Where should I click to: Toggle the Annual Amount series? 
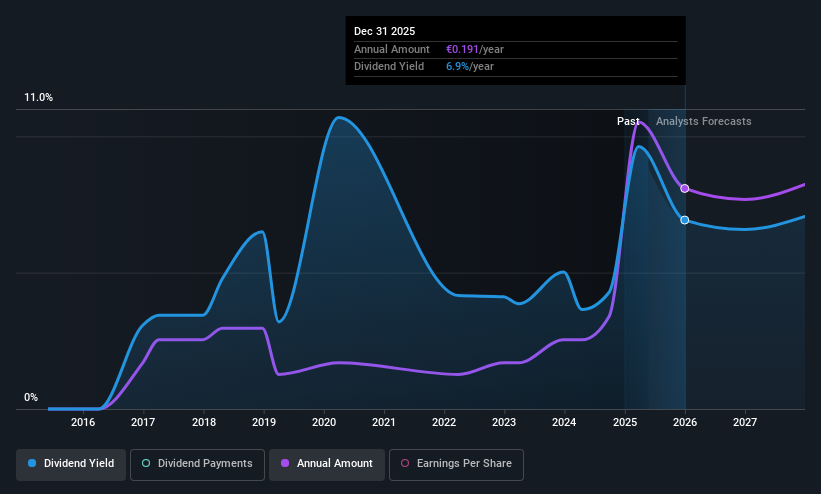(327, 464)
